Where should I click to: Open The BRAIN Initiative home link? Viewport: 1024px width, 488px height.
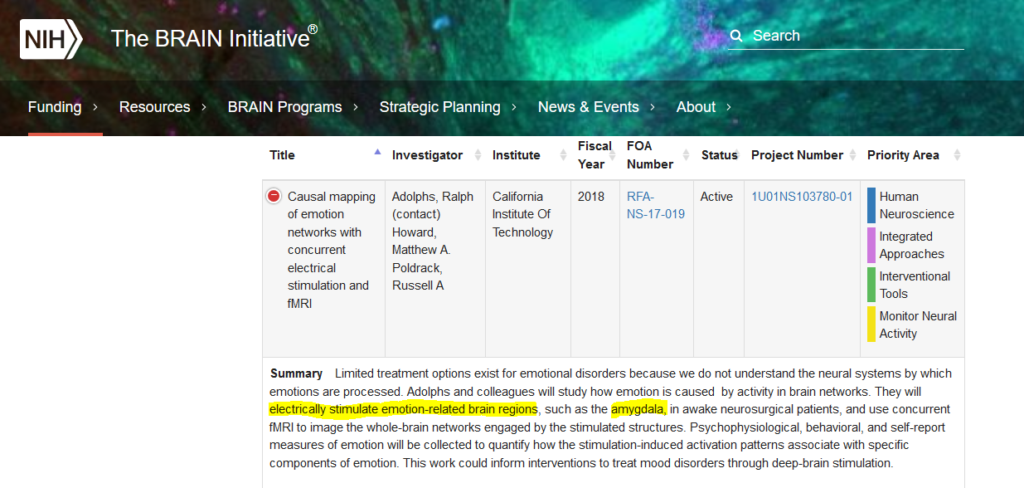[214, 38]
